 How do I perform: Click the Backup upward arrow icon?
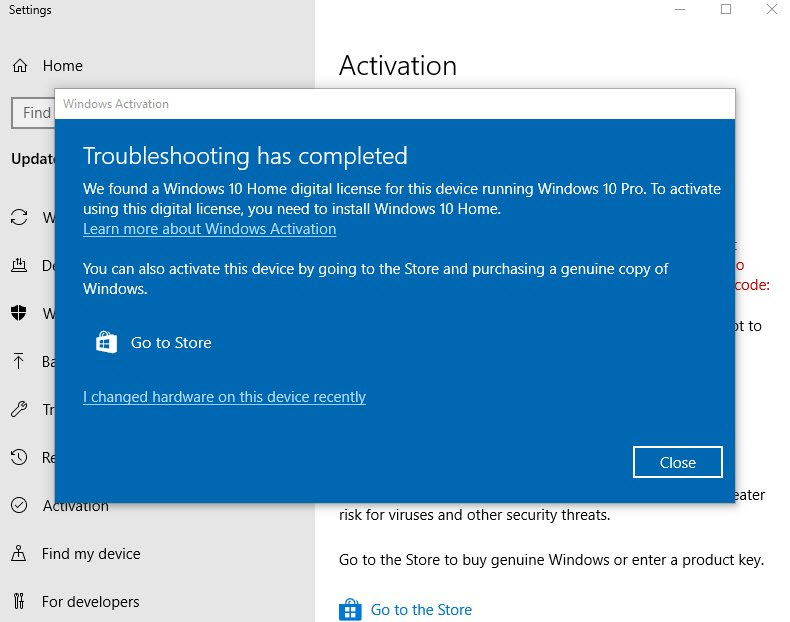(20, 362)
